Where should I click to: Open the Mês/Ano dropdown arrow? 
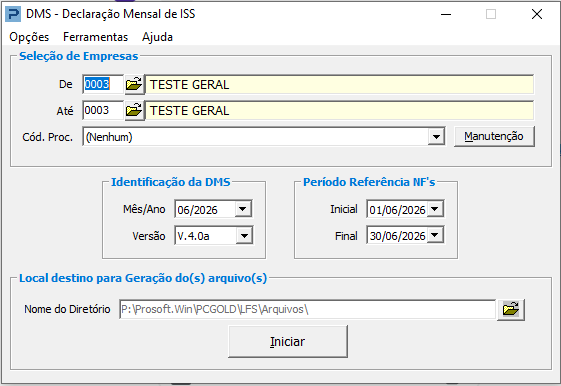click(243, 209)
